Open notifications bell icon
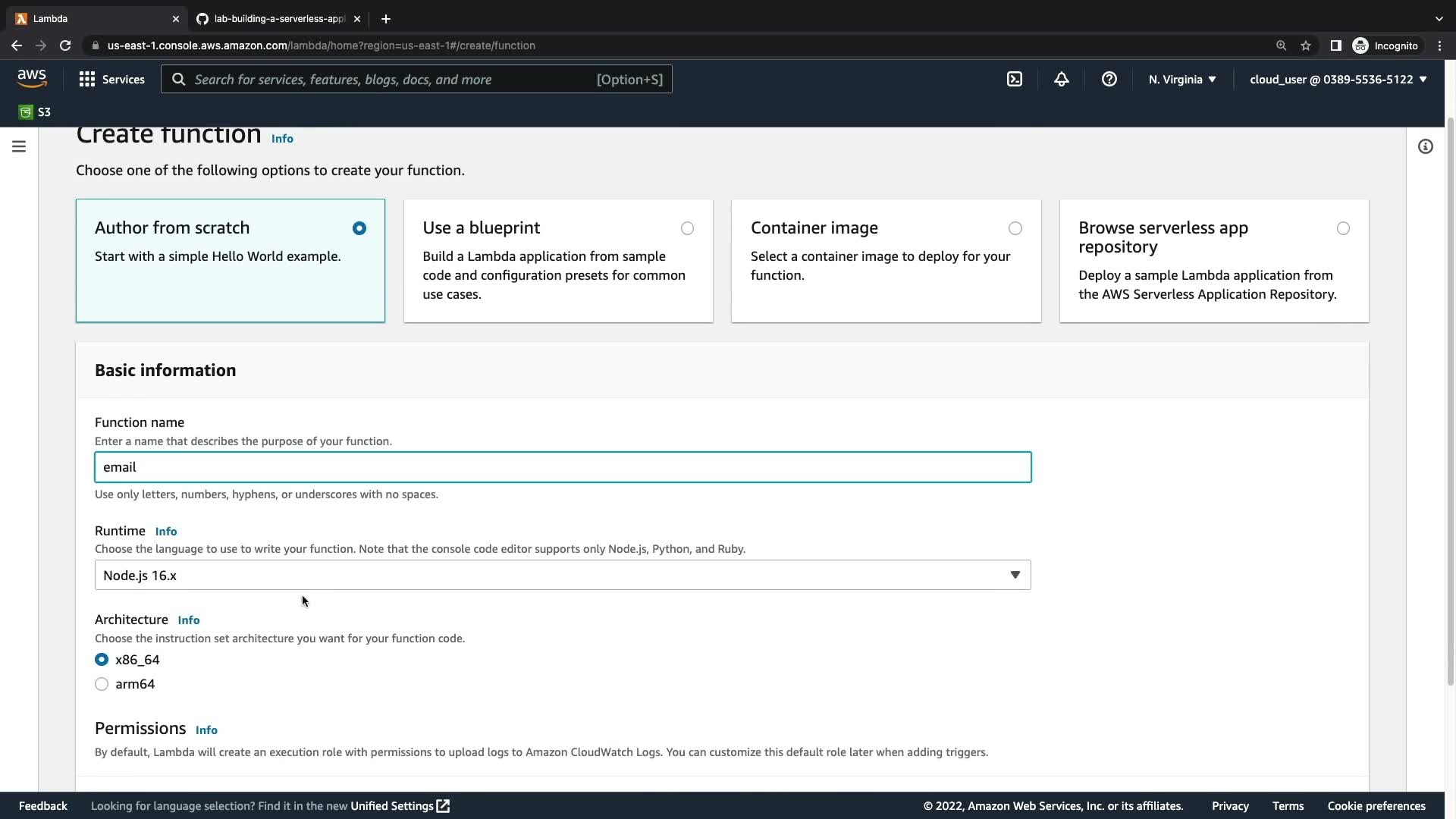The width and height of the screenshot is (1456, 819). pos(1061,79)
